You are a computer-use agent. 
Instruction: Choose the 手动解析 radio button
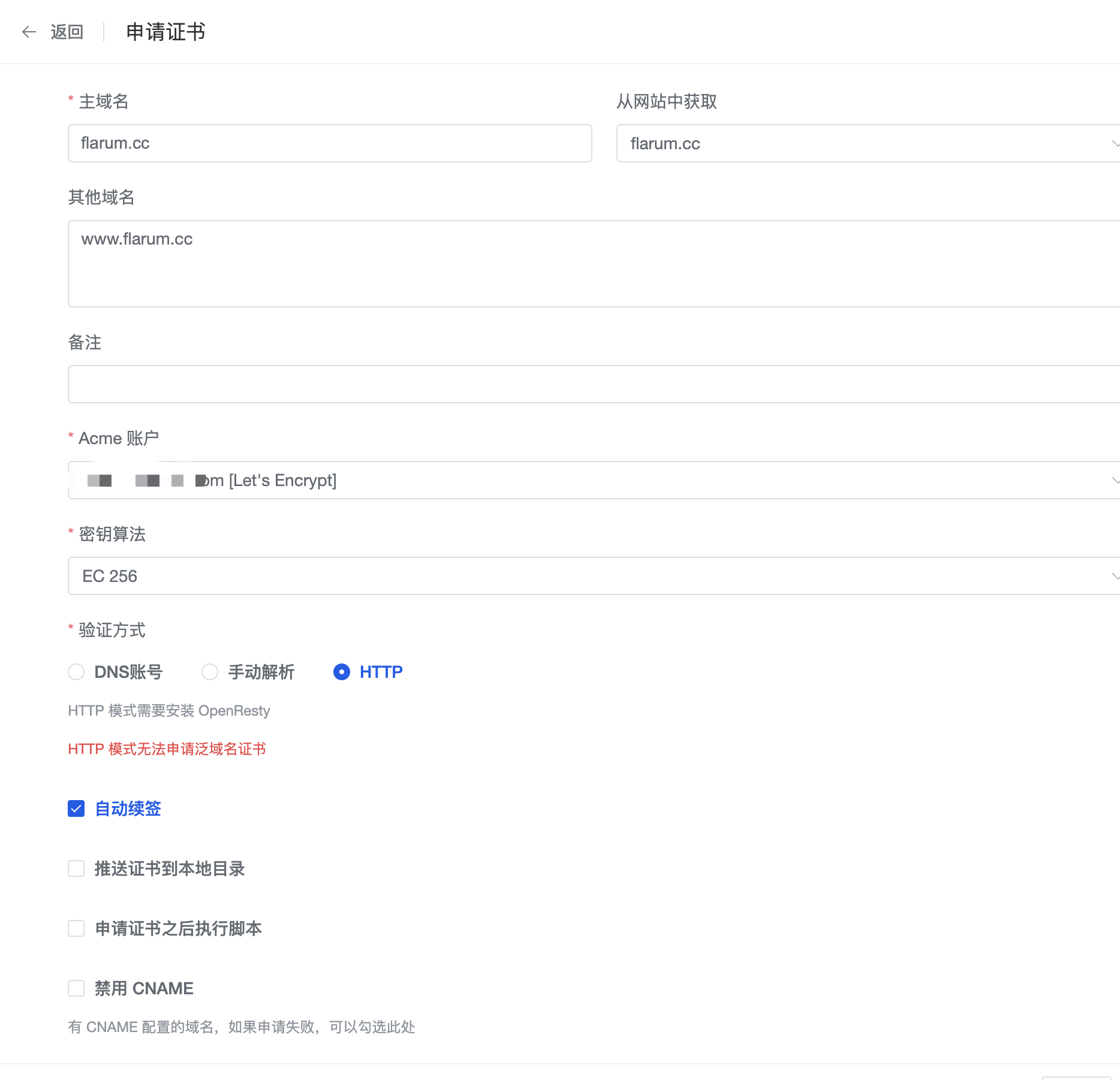(210, 672)
